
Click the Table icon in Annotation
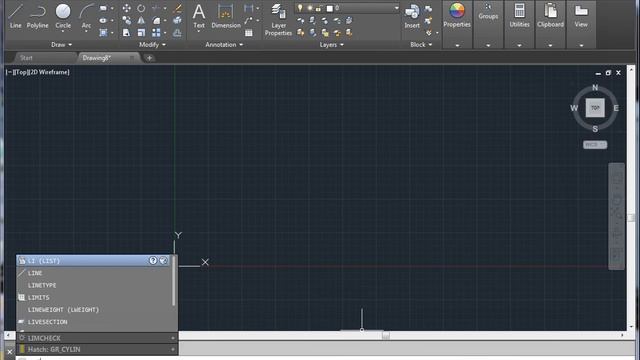point(249,33)
